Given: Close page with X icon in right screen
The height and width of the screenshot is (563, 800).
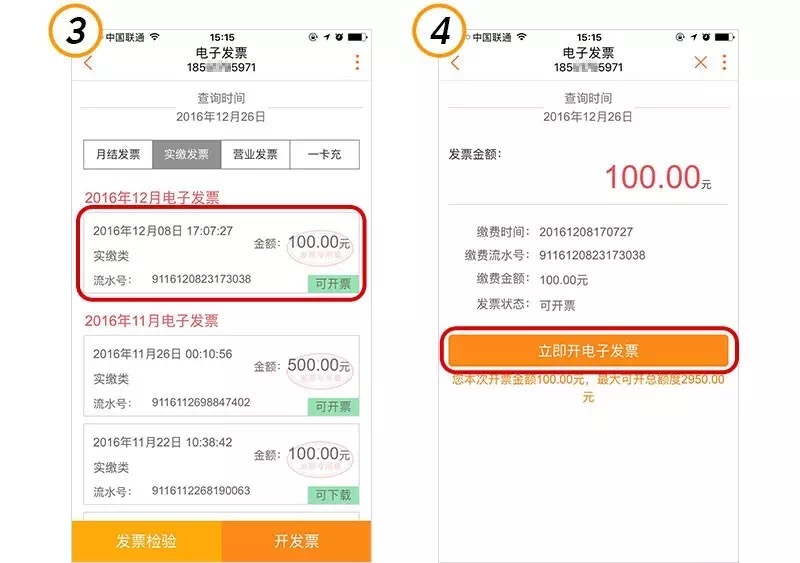Looking at the screenshot, I should (x=701, y=63).
